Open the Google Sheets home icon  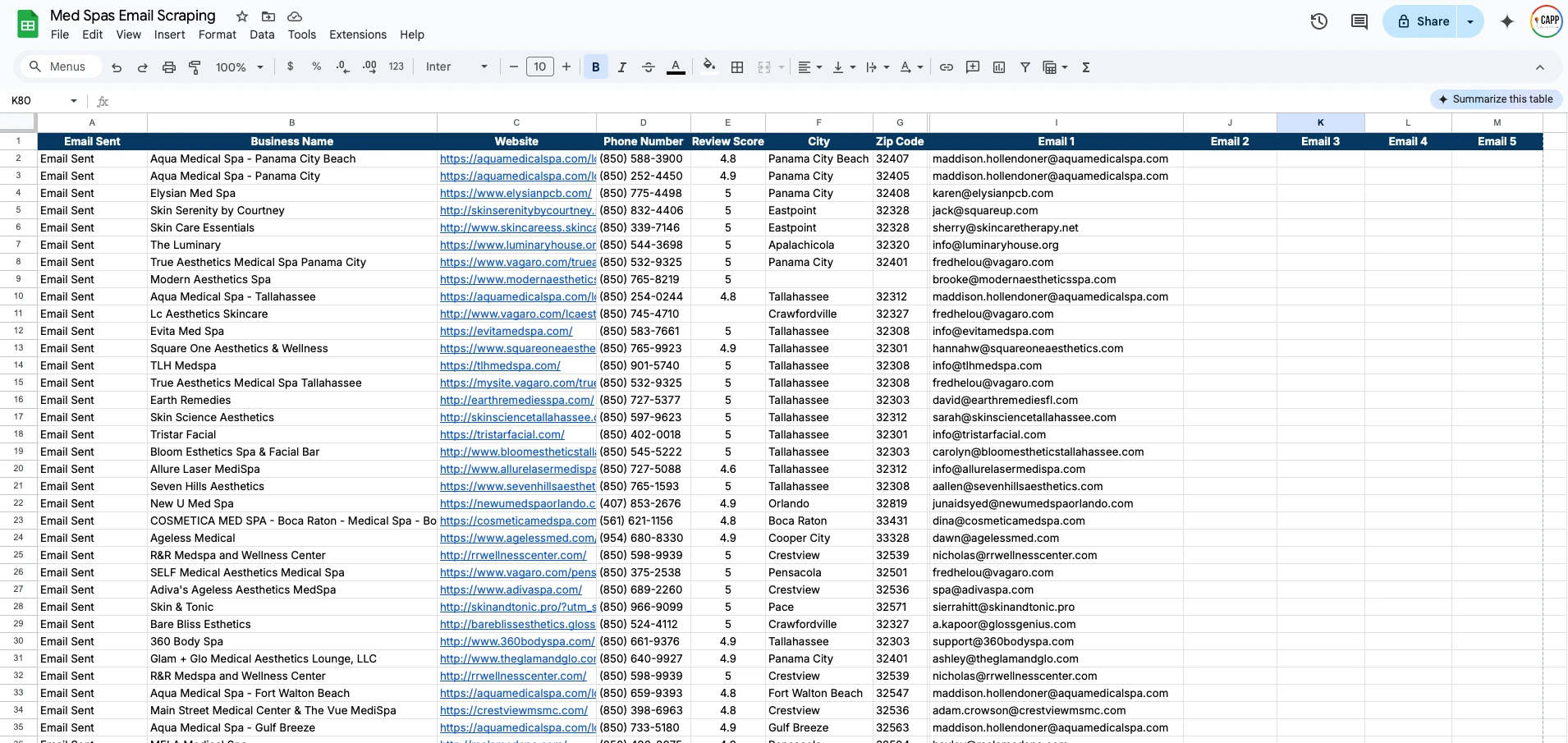point(28,25)
